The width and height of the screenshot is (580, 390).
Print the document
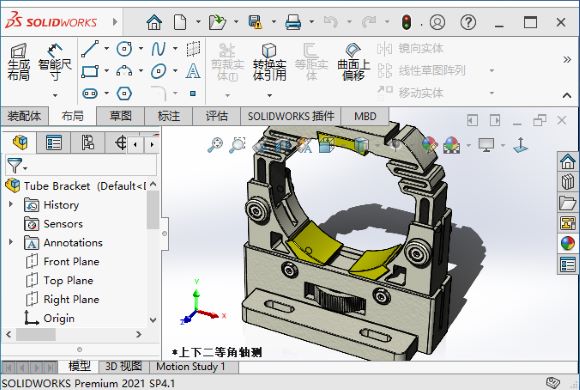click(x=293, y=22)
